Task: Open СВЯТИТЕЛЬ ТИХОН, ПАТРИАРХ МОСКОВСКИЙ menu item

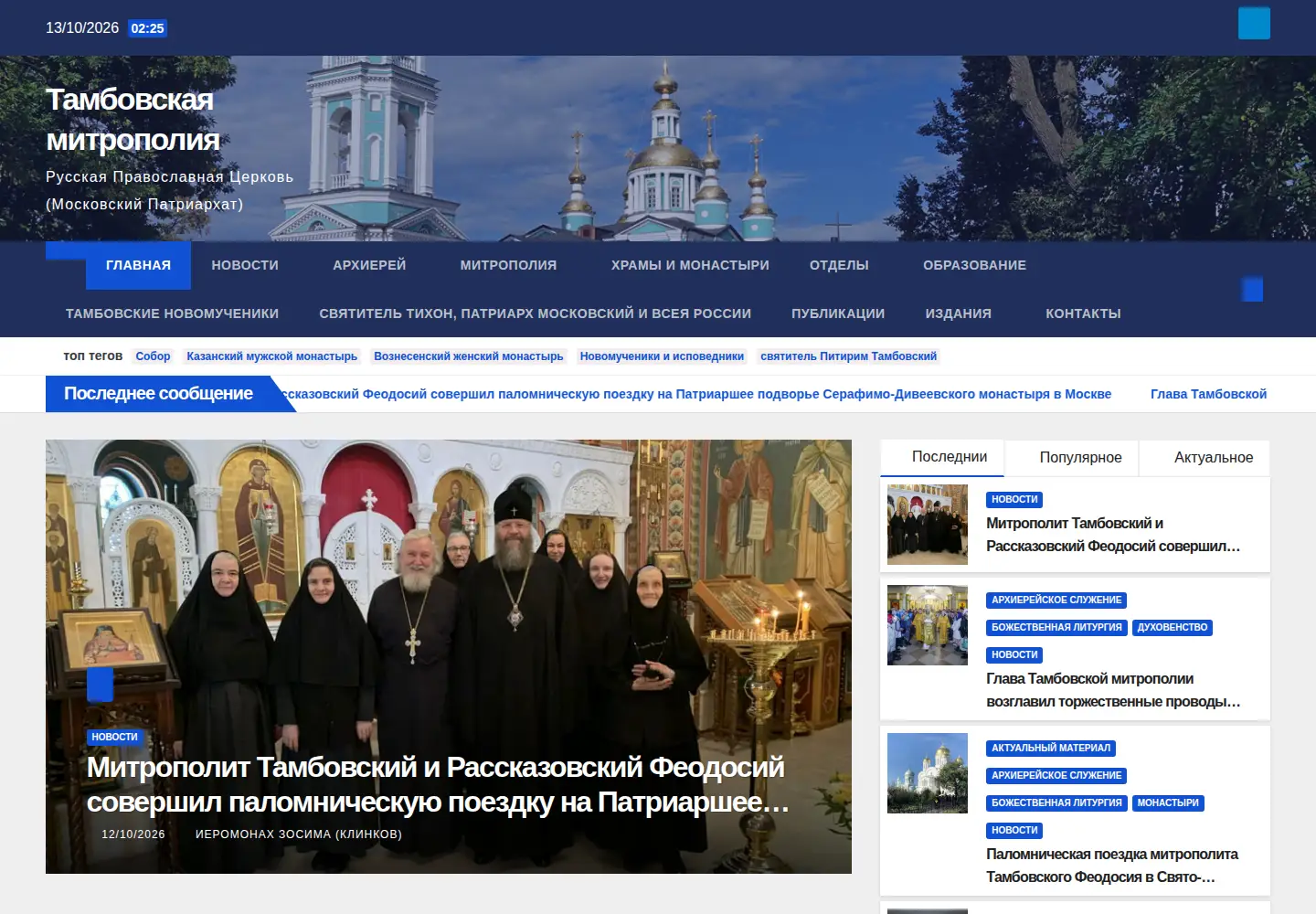Action: [535, 314]
